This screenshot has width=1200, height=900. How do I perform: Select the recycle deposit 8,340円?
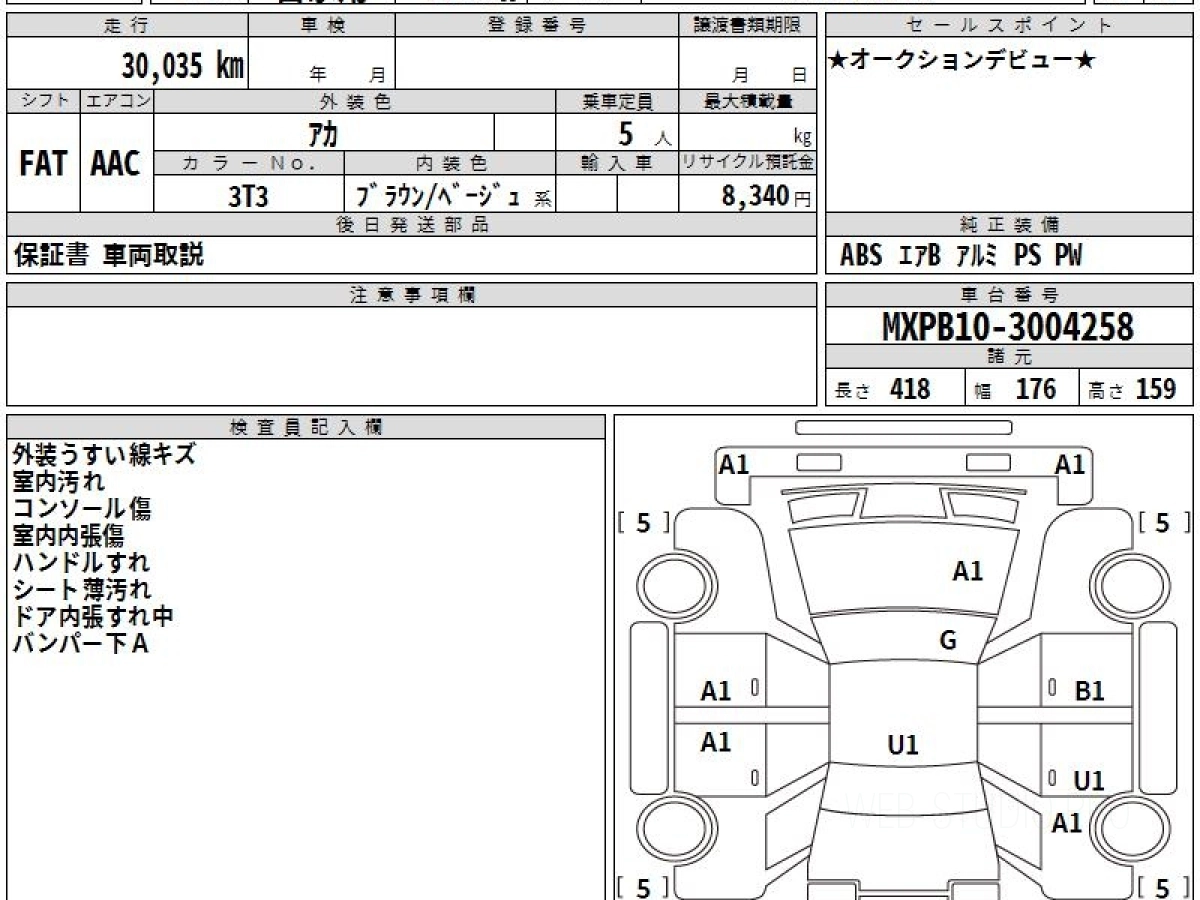coord(767,196)
